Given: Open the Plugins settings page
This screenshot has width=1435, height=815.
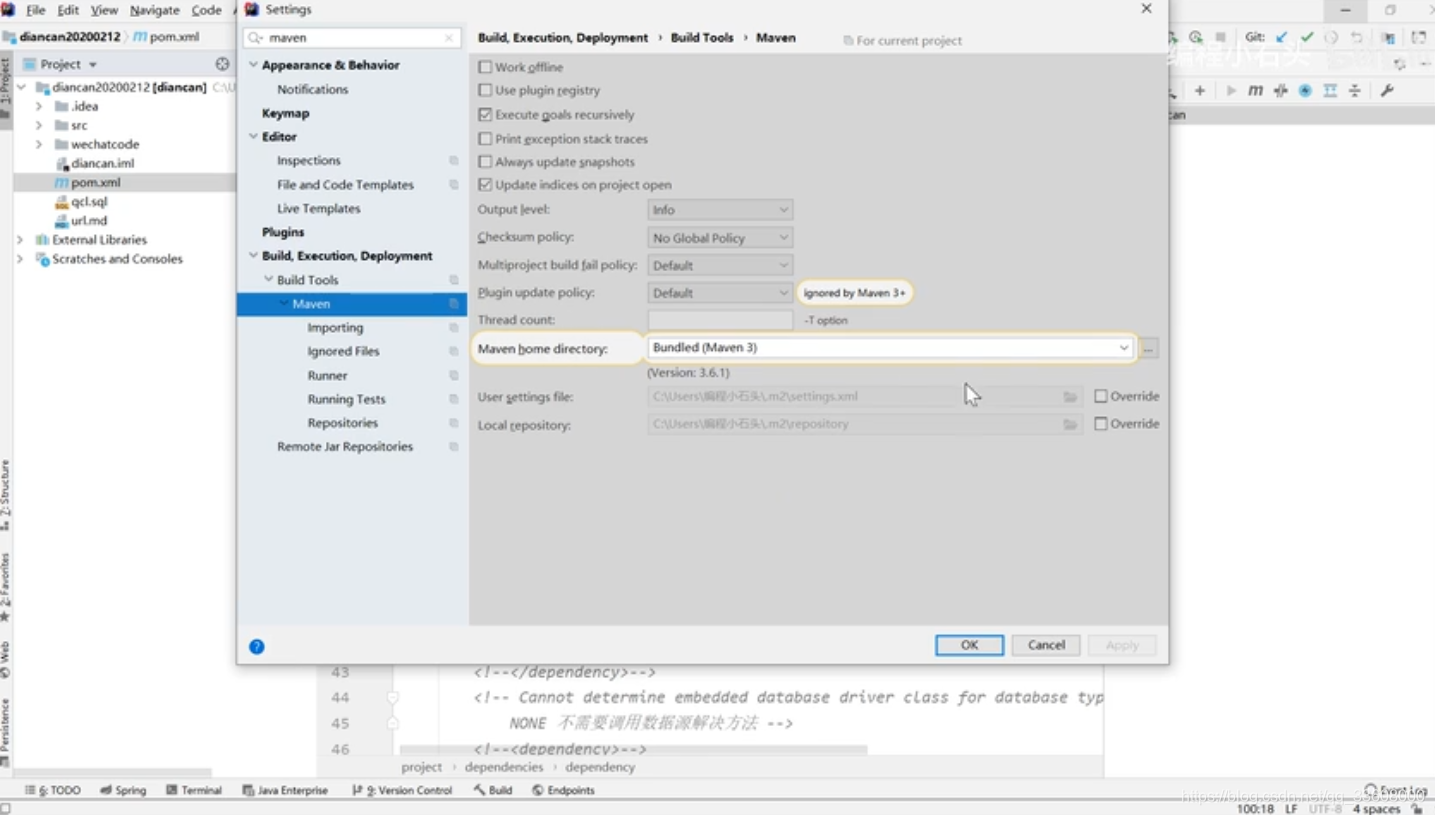Looking at the screenshot, I should click(x=283, y=232).
